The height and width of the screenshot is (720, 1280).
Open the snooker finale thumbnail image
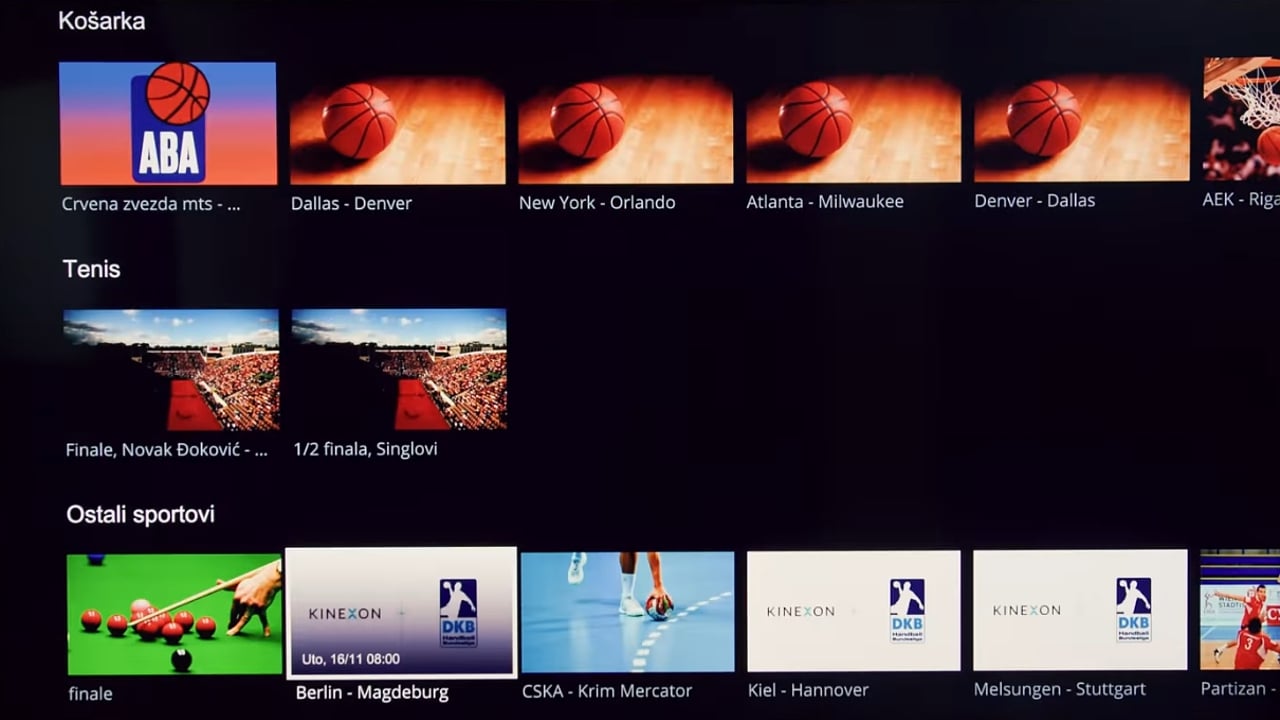(x=174, y=614)
